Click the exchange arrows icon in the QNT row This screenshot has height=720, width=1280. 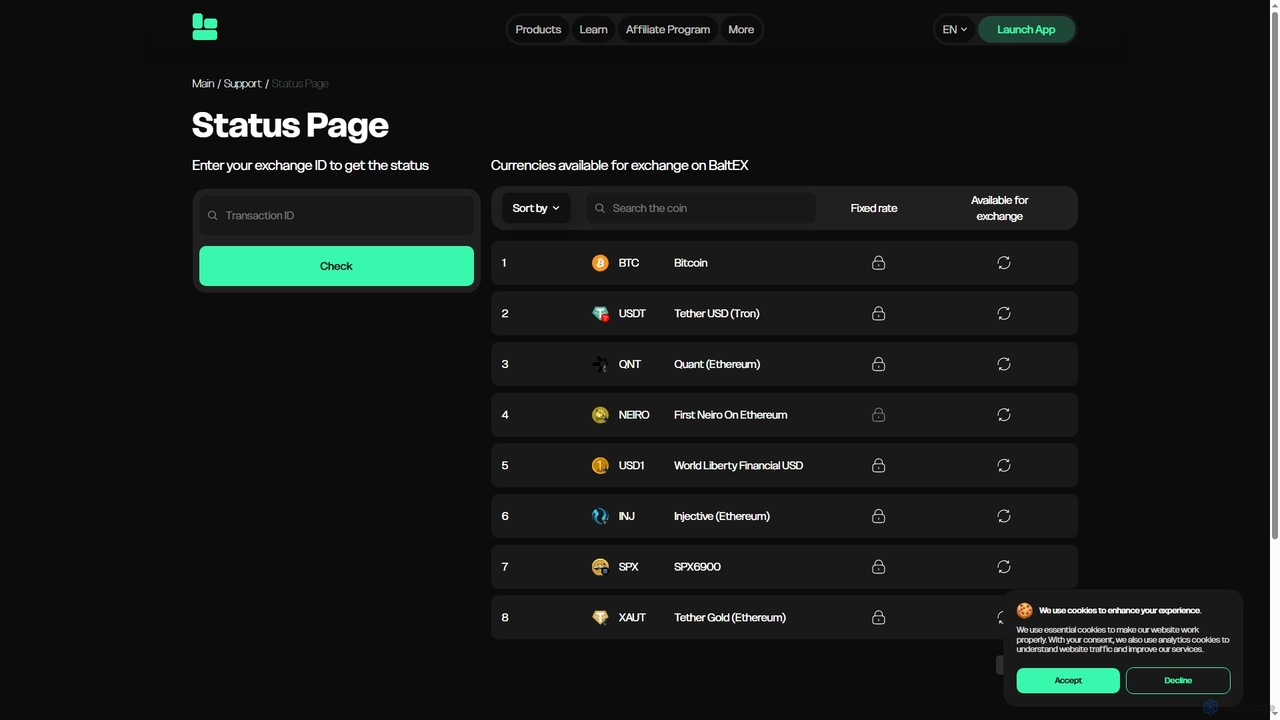[1004, 364]
